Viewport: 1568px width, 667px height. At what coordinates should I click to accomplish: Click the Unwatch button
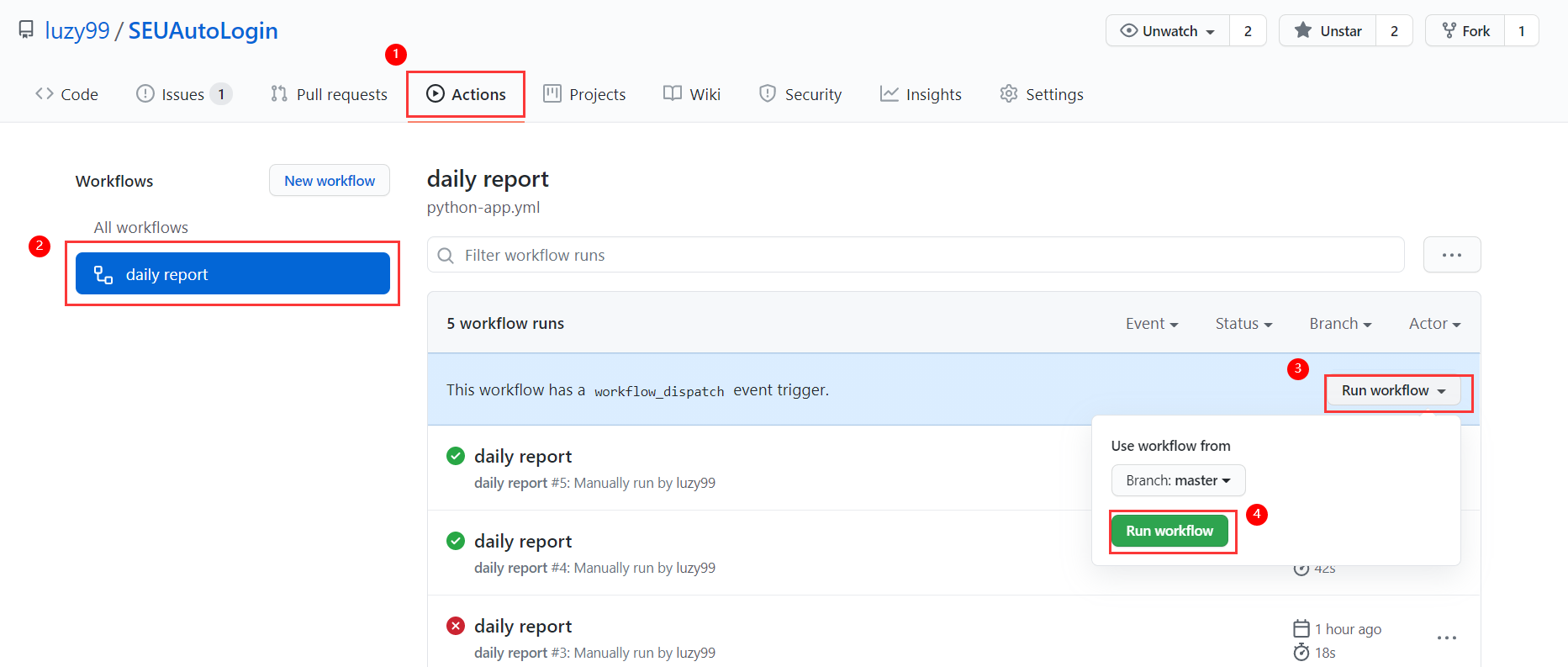tap(1168, 31)
